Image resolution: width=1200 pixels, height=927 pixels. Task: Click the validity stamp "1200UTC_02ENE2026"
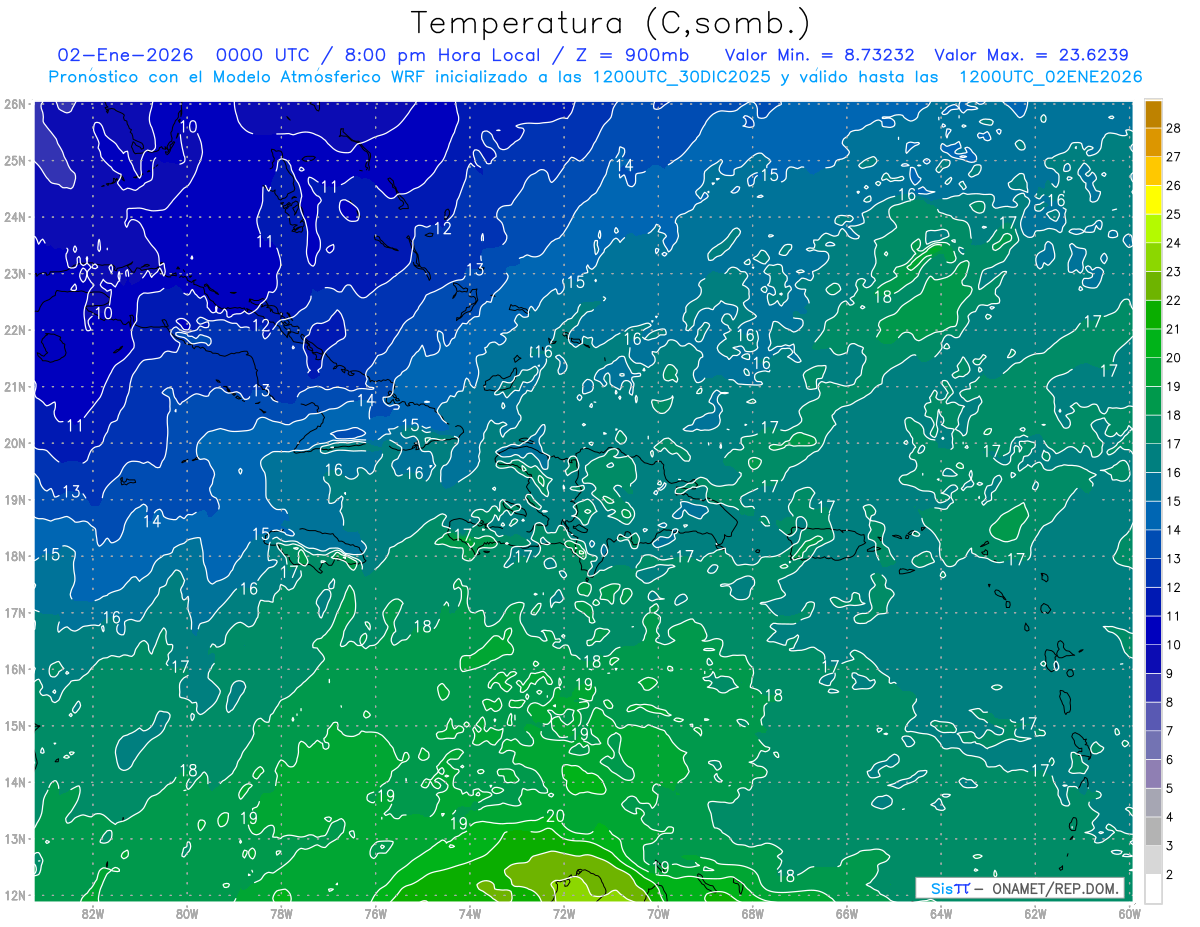tap(1051, 77)
